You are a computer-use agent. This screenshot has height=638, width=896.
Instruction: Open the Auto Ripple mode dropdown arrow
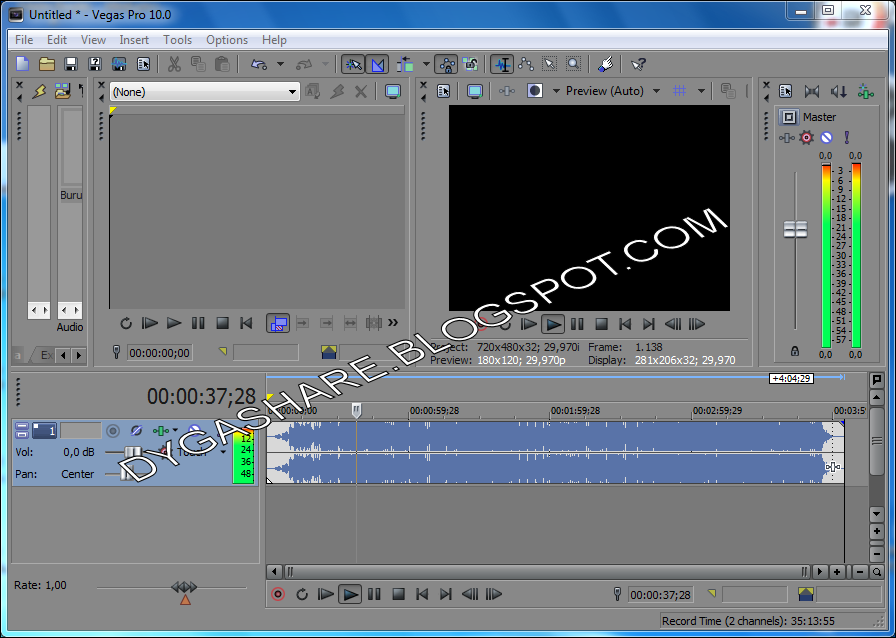426,64
